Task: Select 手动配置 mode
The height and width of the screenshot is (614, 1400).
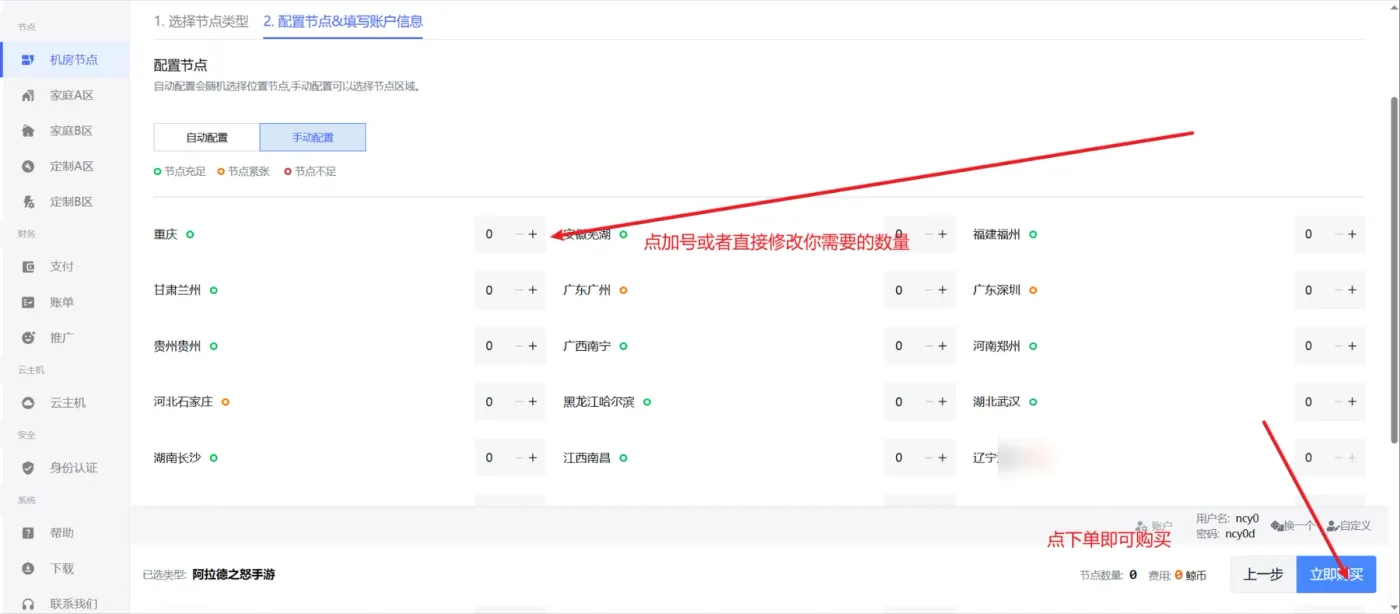Action: (313, 137)
